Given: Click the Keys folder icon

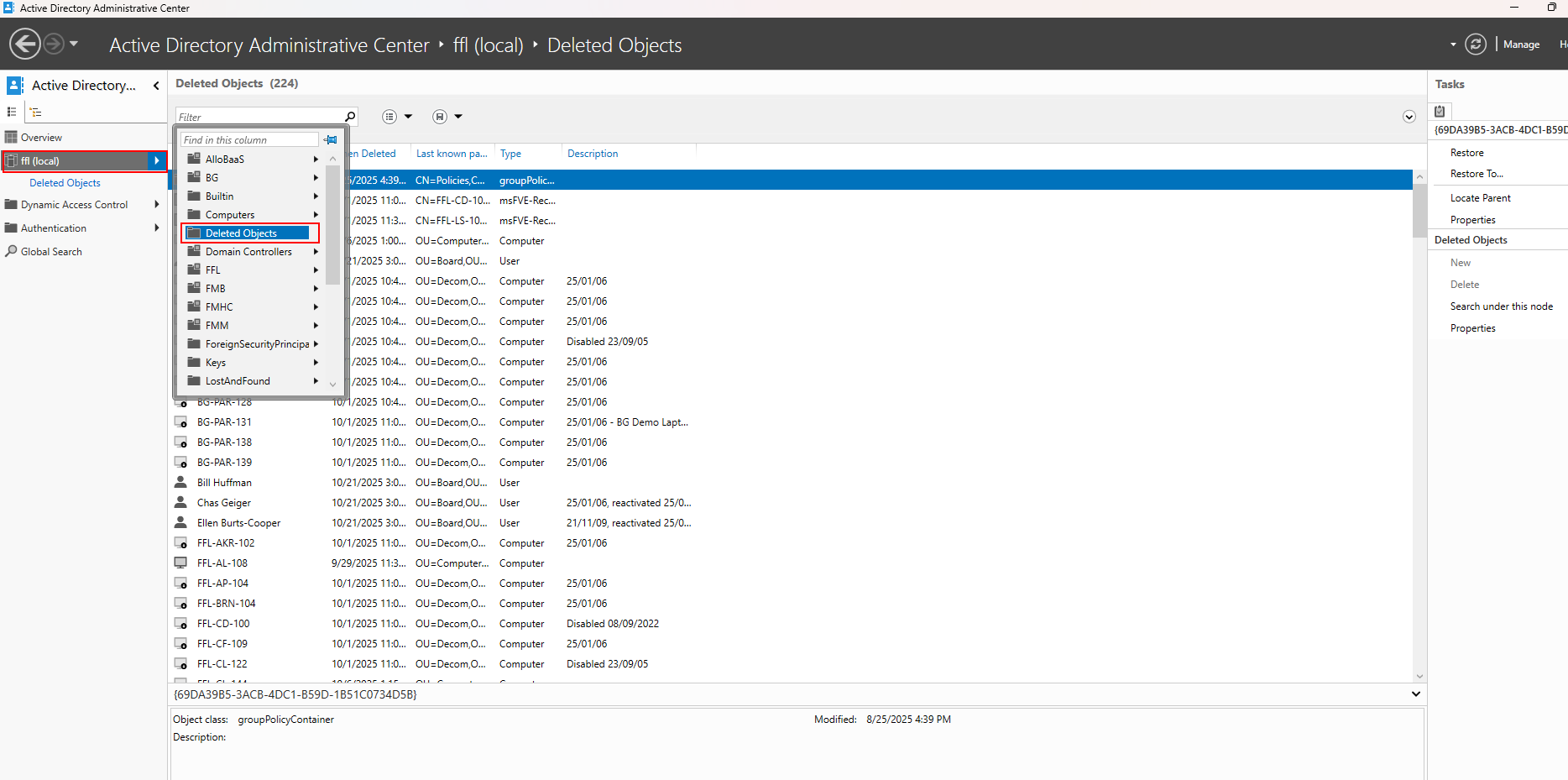Looking at the screenshot, I should tap(194, 362).
